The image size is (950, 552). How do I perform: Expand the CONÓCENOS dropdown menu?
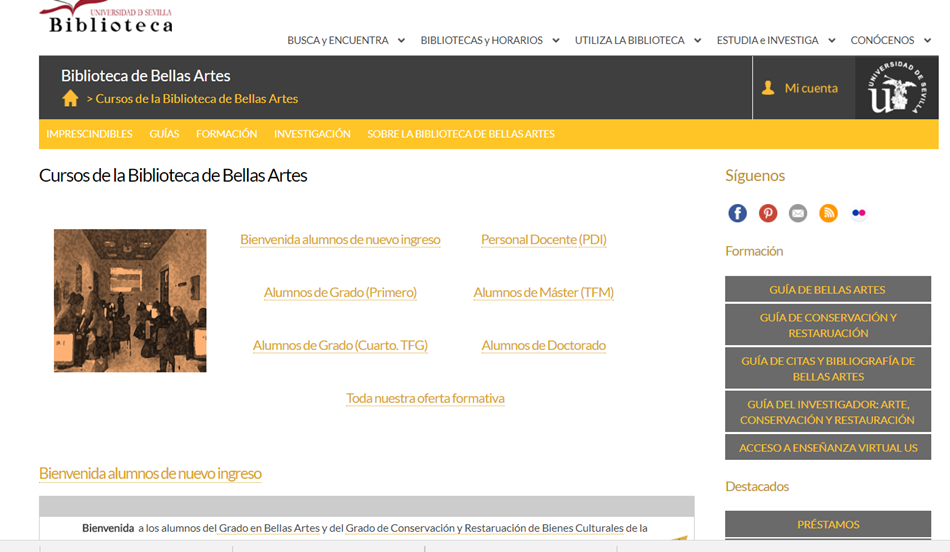[891, 40]
